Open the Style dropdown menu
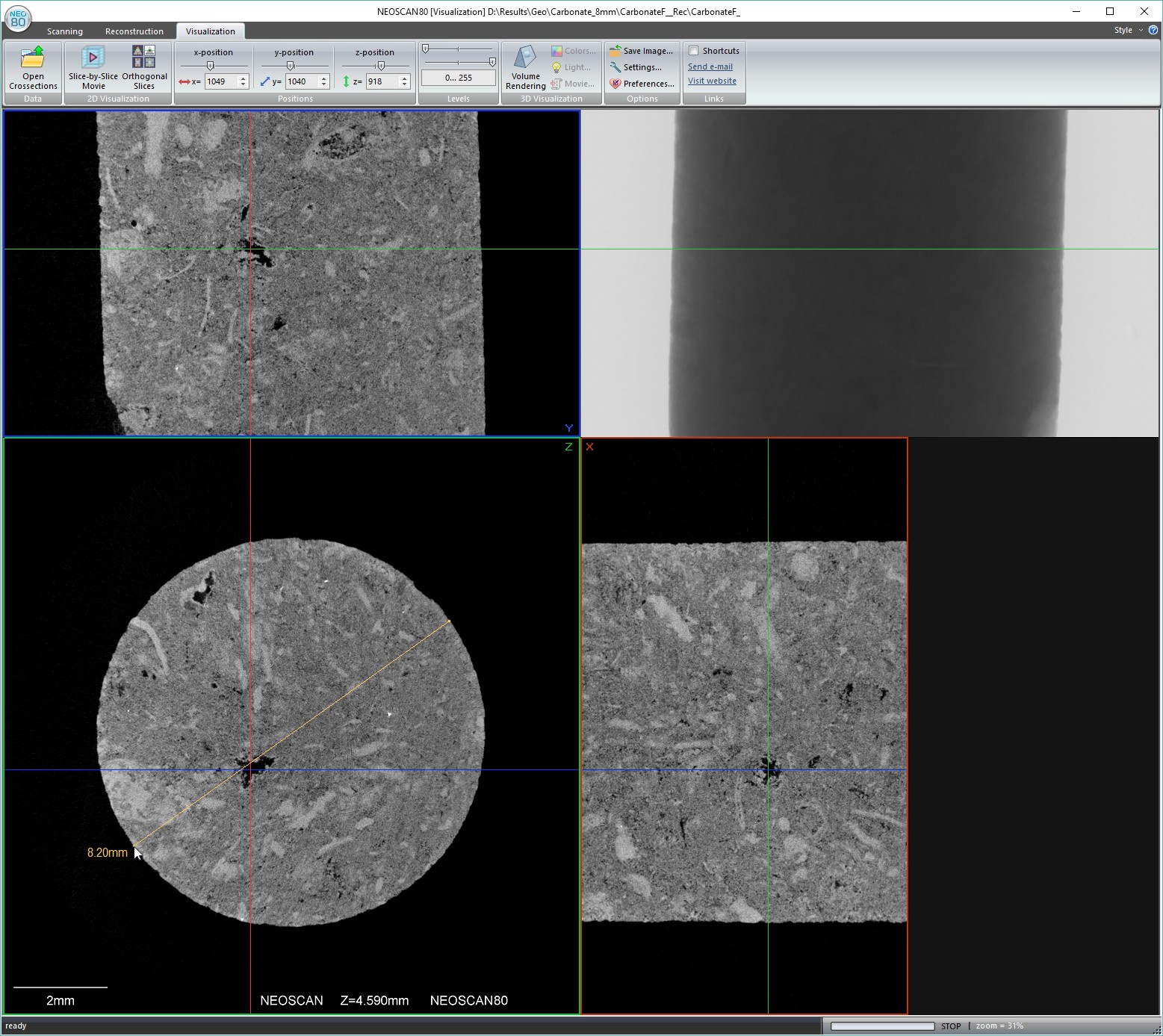The width and height of the screenshot is (1163, 1036). click(1128, 30)
